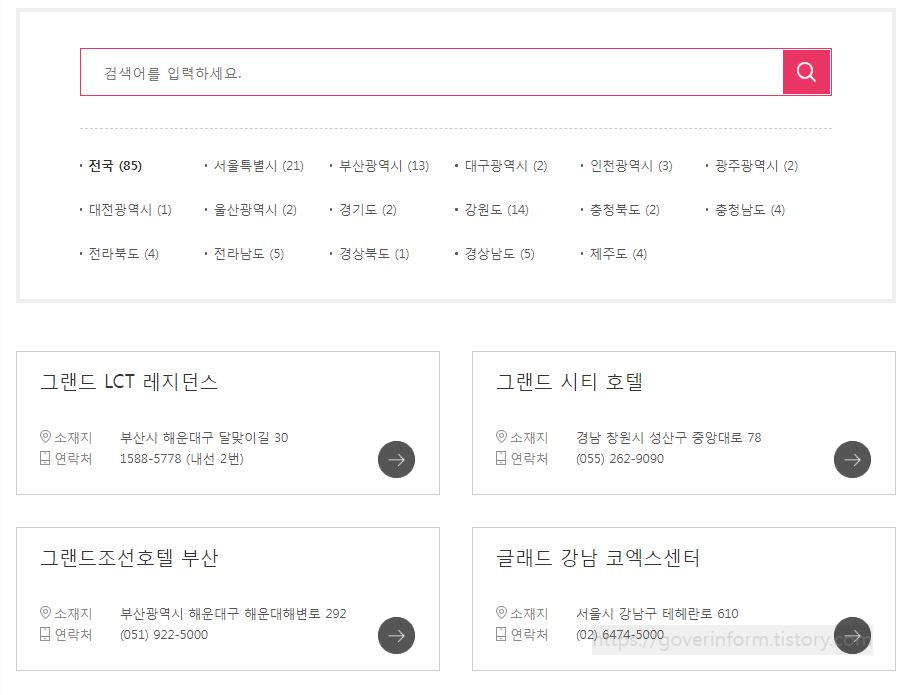Click phone number (051) 922-5000
913x695 pixels.
point(164,634)
